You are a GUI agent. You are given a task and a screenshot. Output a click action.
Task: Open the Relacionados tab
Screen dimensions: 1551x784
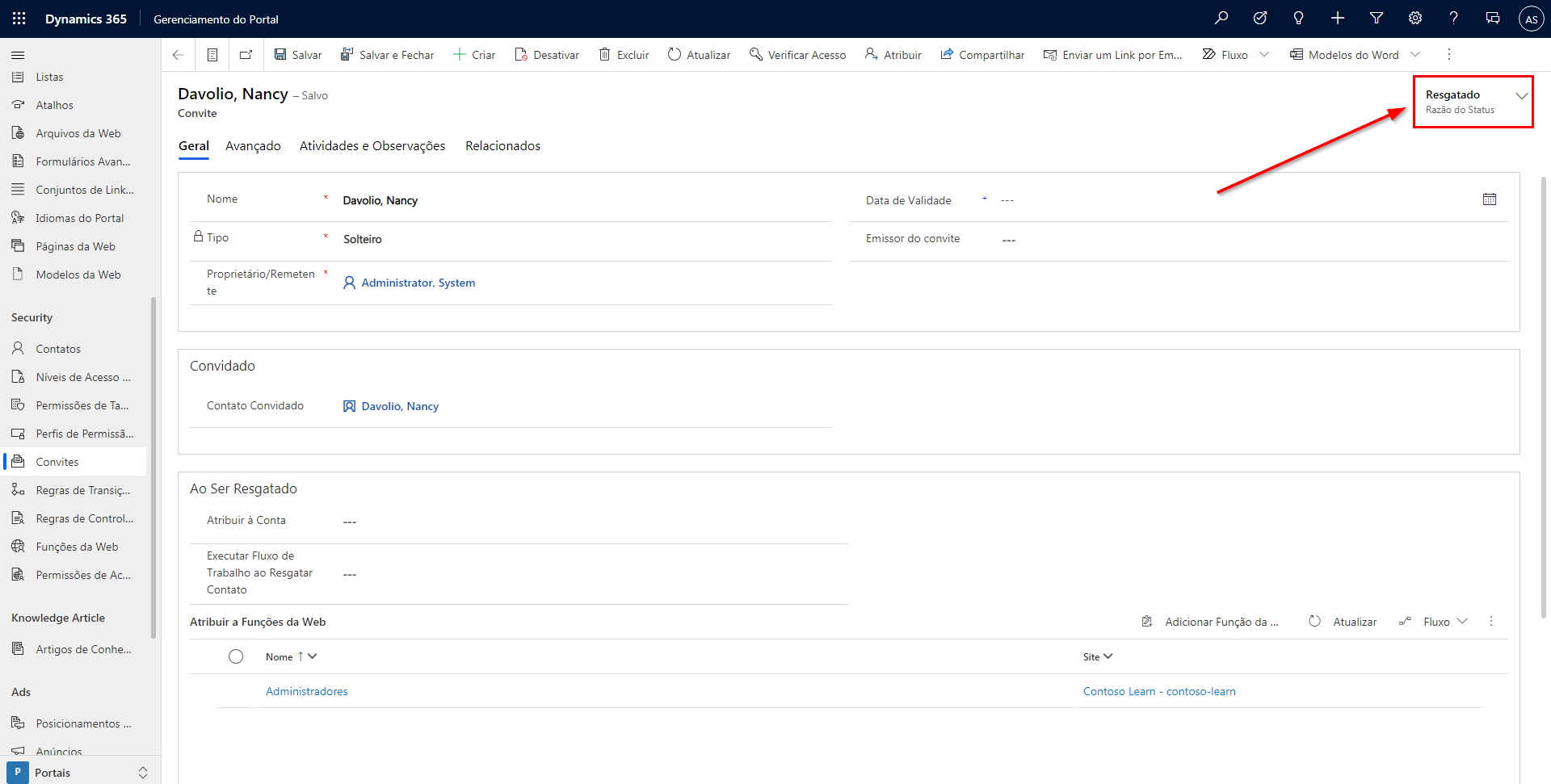(x=502, y=146)
